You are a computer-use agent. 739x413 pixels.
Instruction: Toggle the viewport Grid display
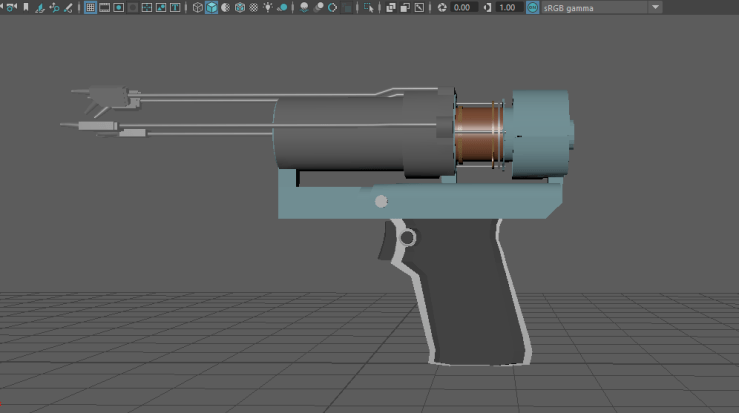(90, 8)
